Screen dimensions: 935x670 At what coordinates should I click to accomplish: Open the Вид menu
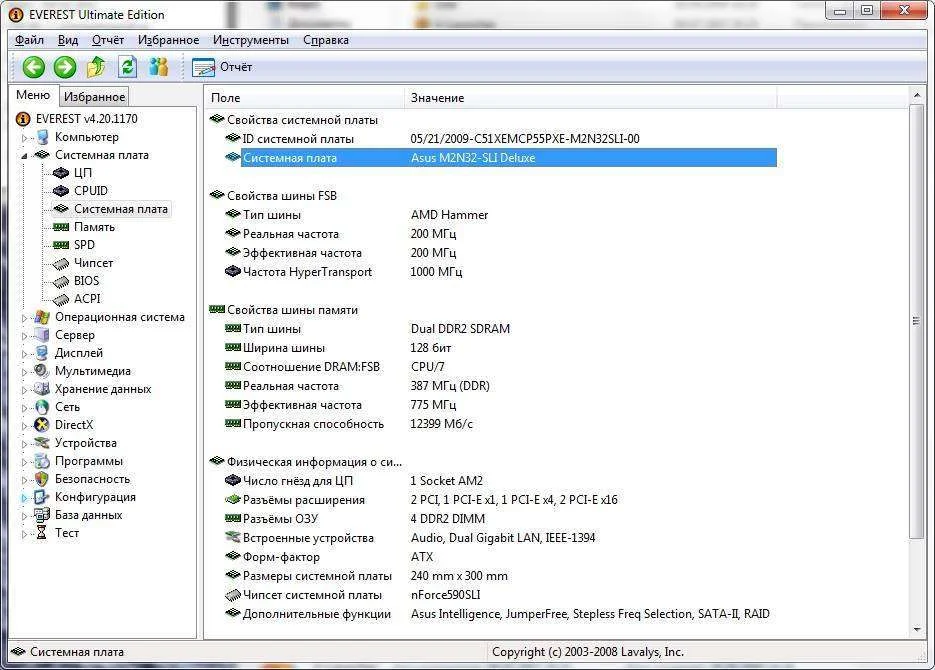[68, 40]
